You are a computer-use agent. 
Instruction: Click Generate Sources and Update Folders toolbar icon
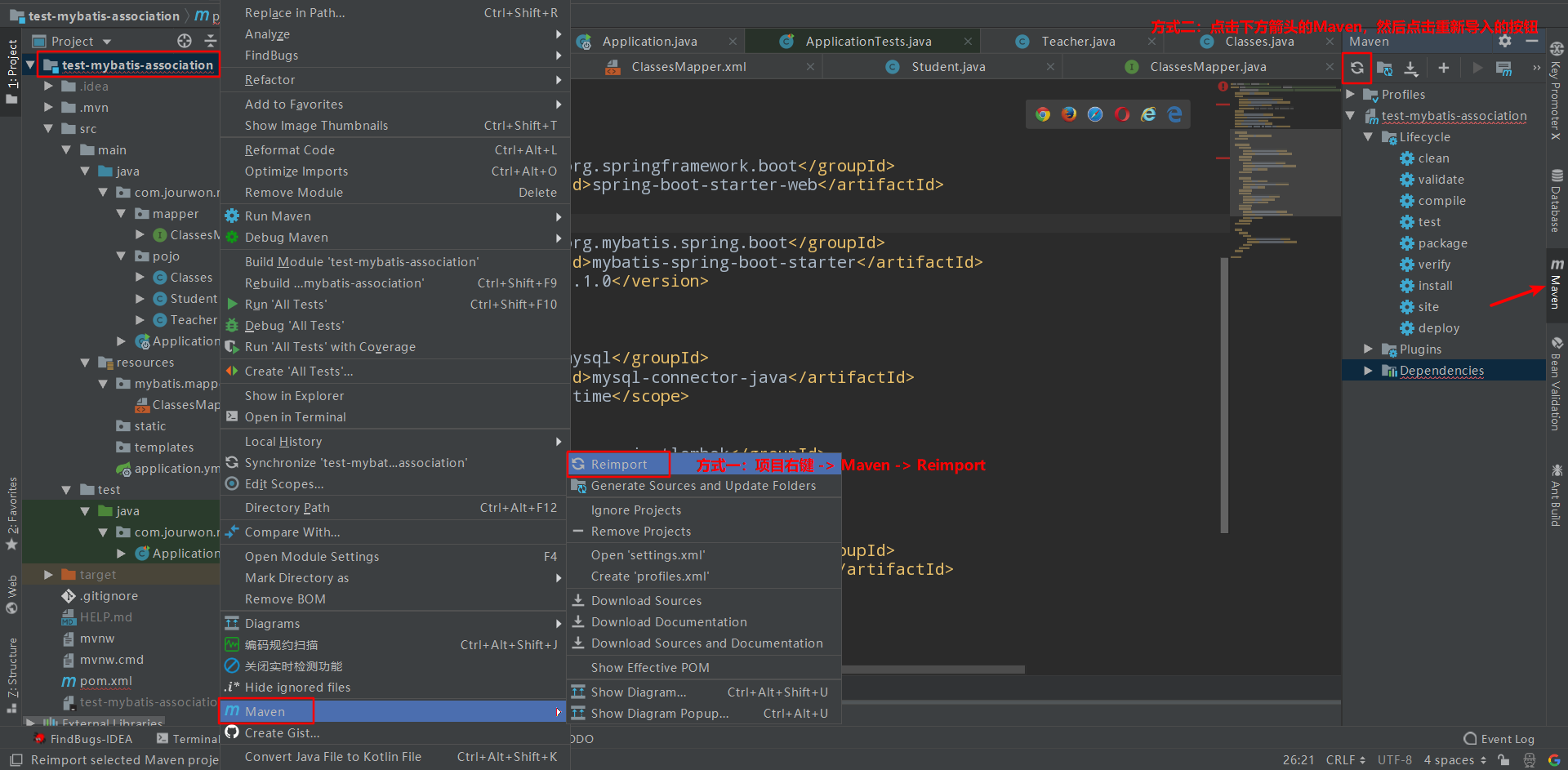[x=1384, y=69]
